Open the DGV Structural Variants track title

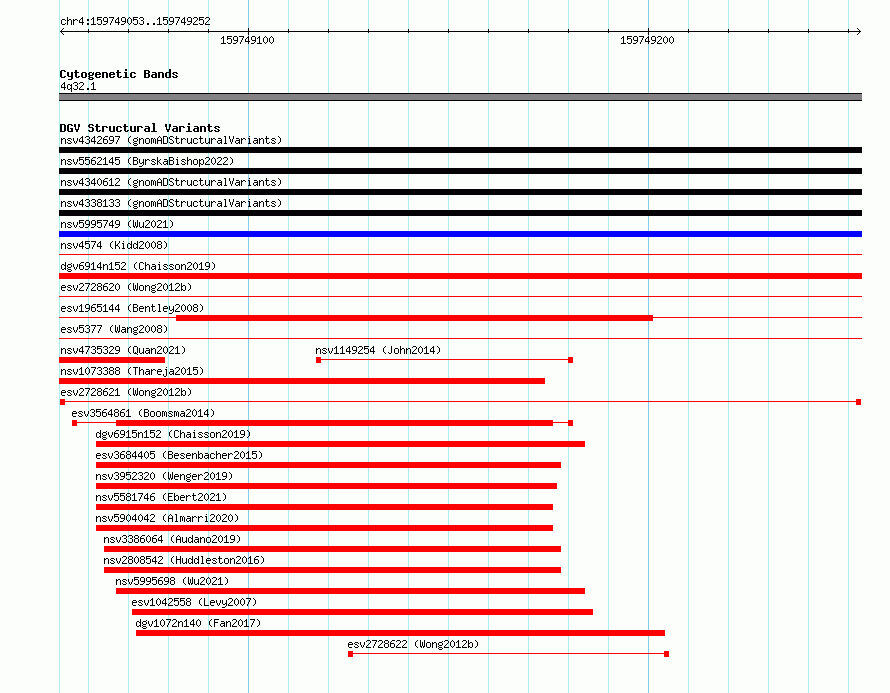140,128
